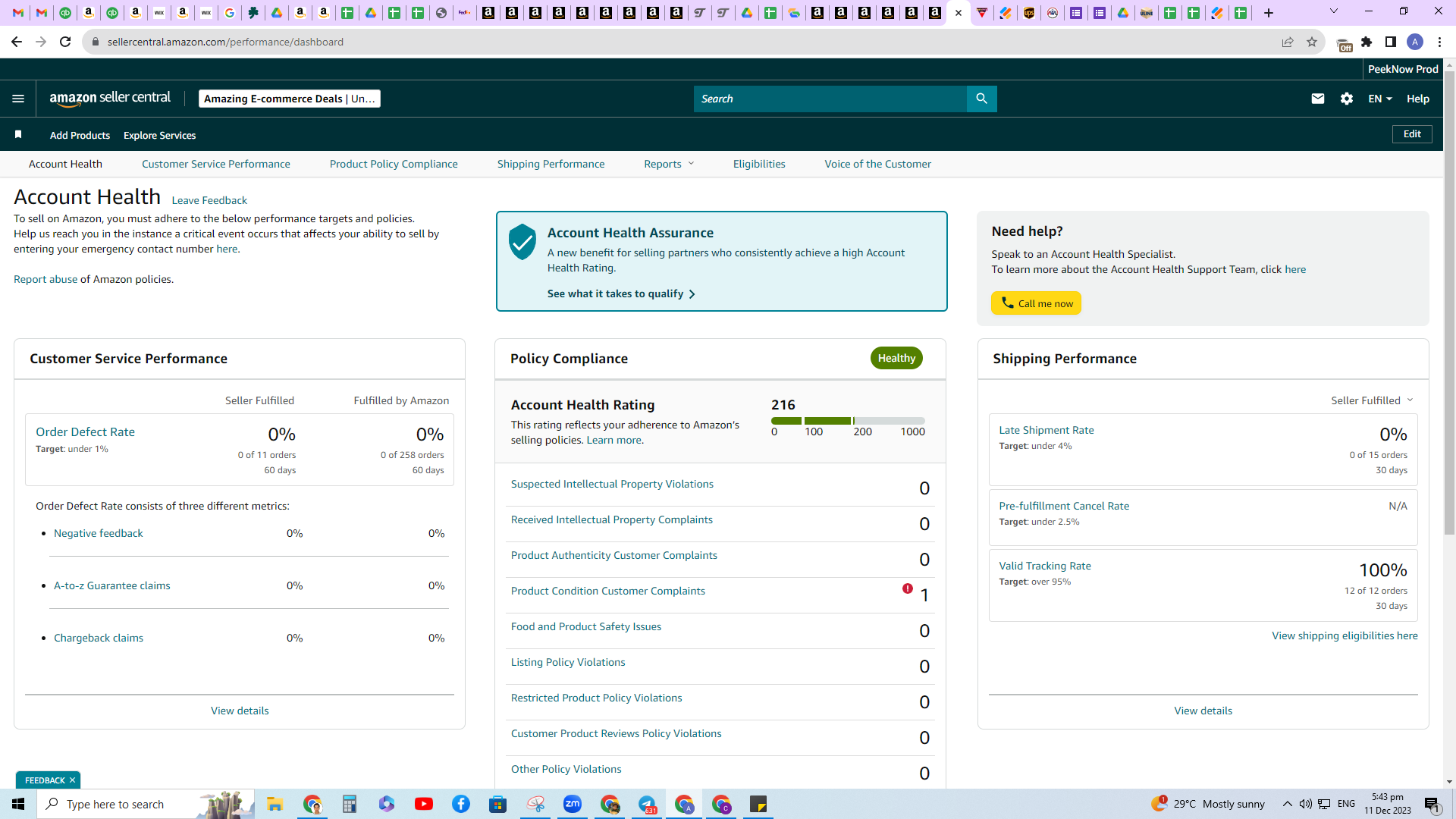Select the Account Health tab

(65, 164)
